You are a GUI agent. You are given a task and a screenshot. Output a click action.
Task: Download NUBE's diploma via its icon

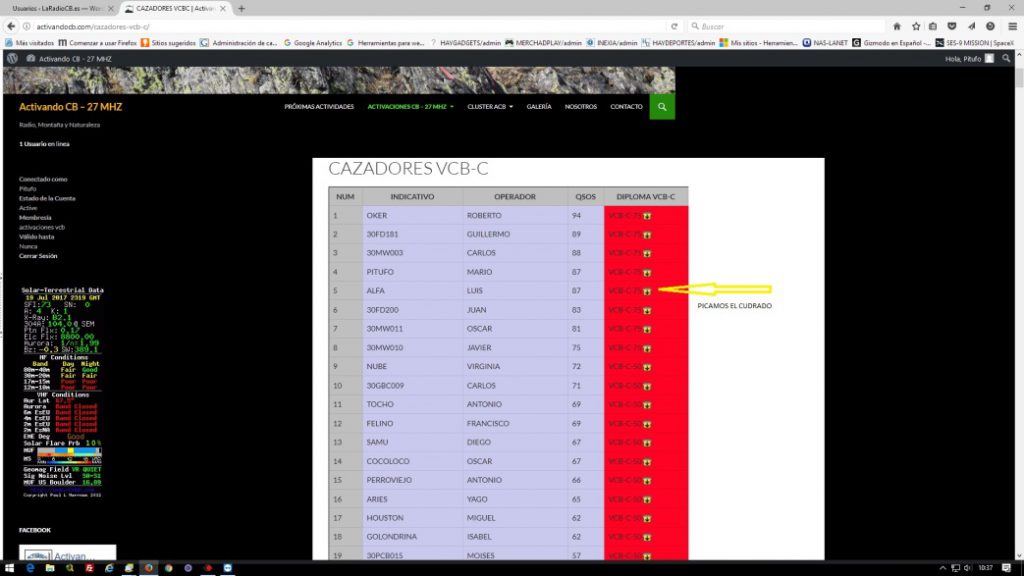point(647,367)
